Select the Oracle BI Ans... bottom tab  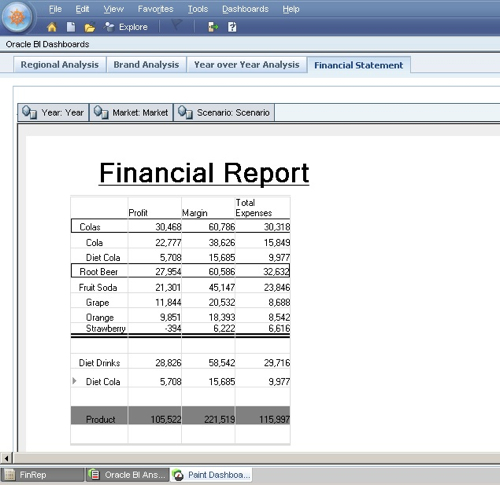pyautogui.click(x=128, y=475)
